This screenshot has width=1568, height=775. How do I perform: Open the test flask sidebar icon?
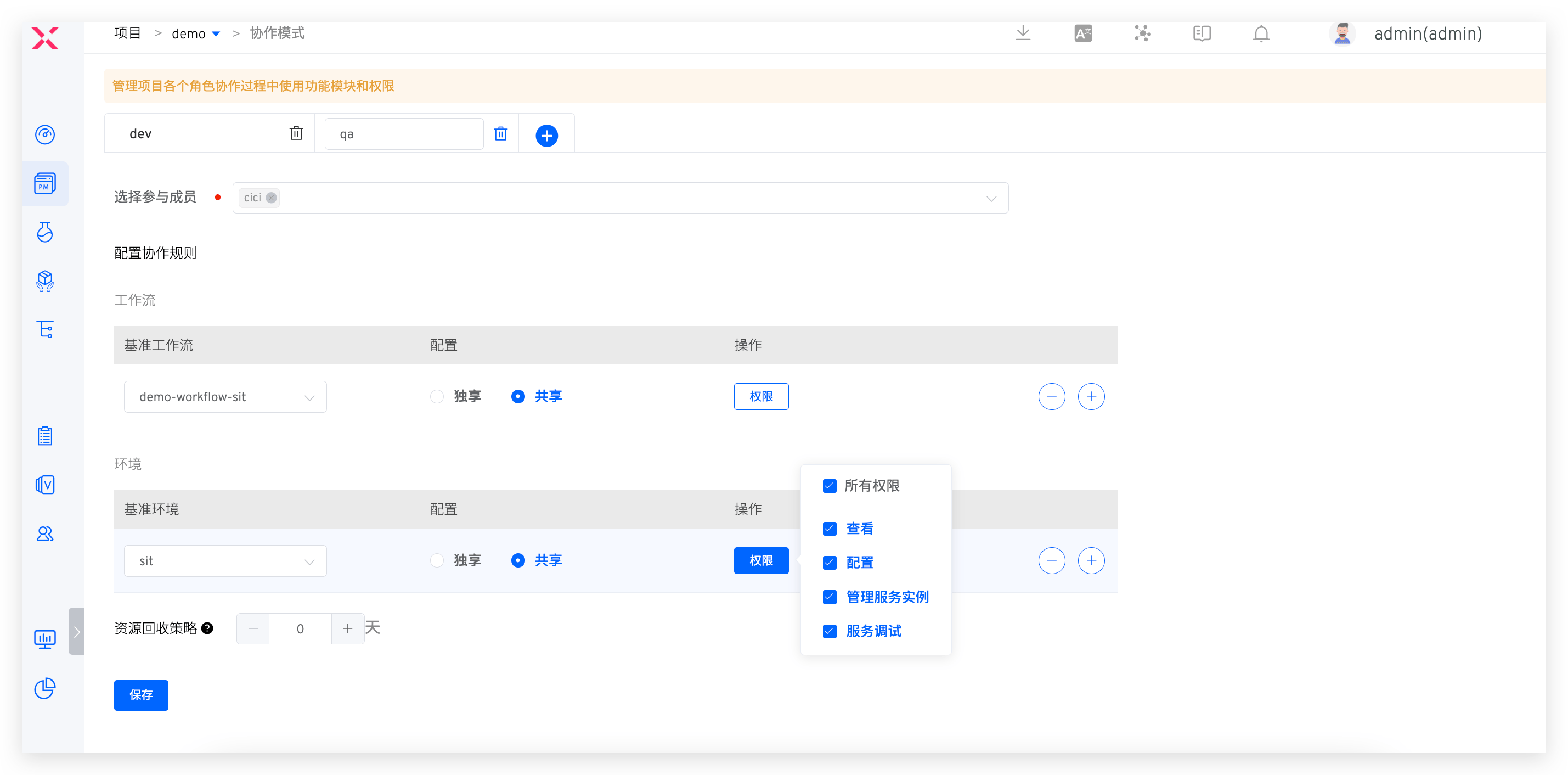coord(45,232)
